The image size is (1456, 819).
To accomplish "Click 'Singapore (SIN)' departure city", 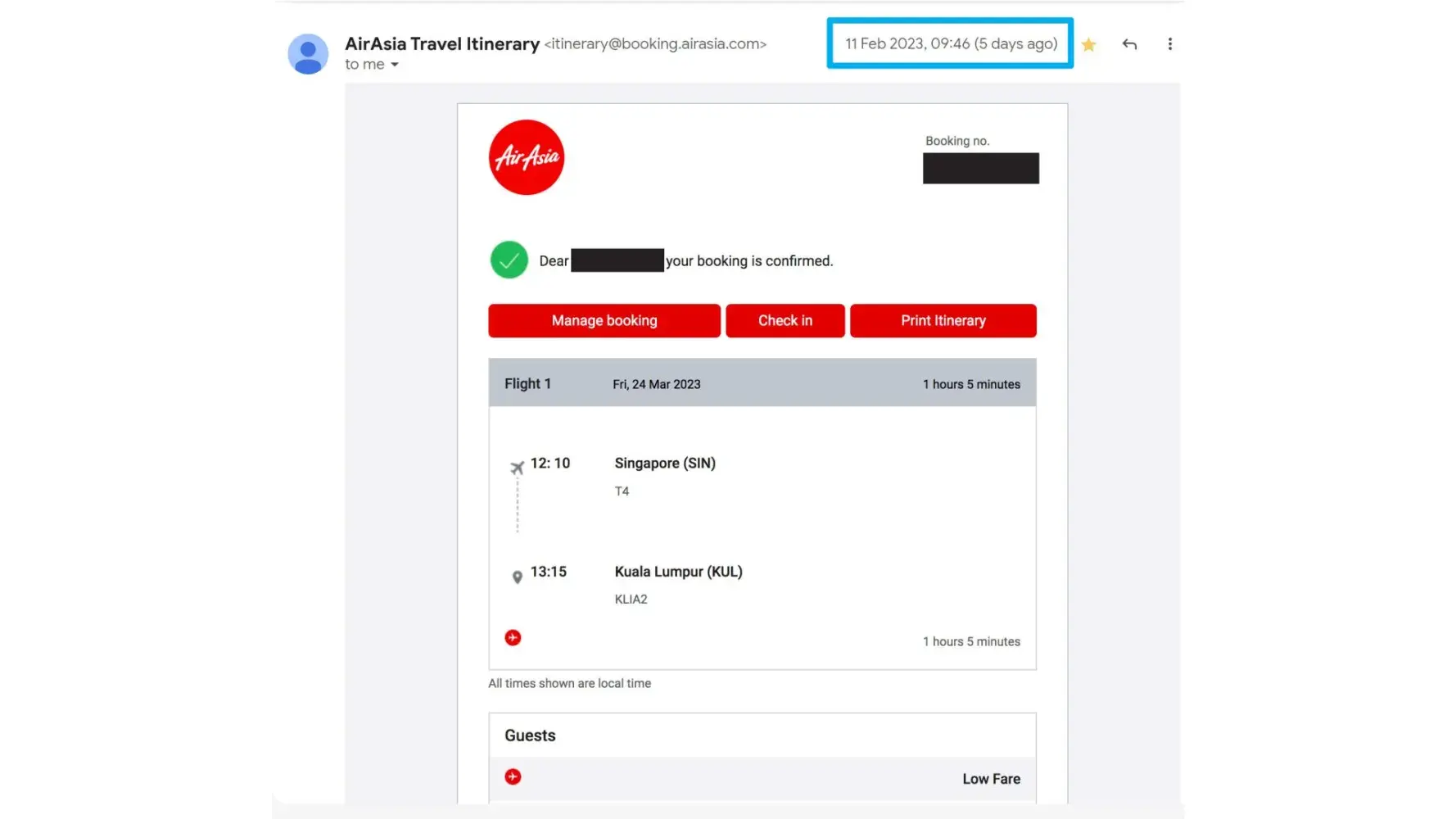I will click(665, 464).
